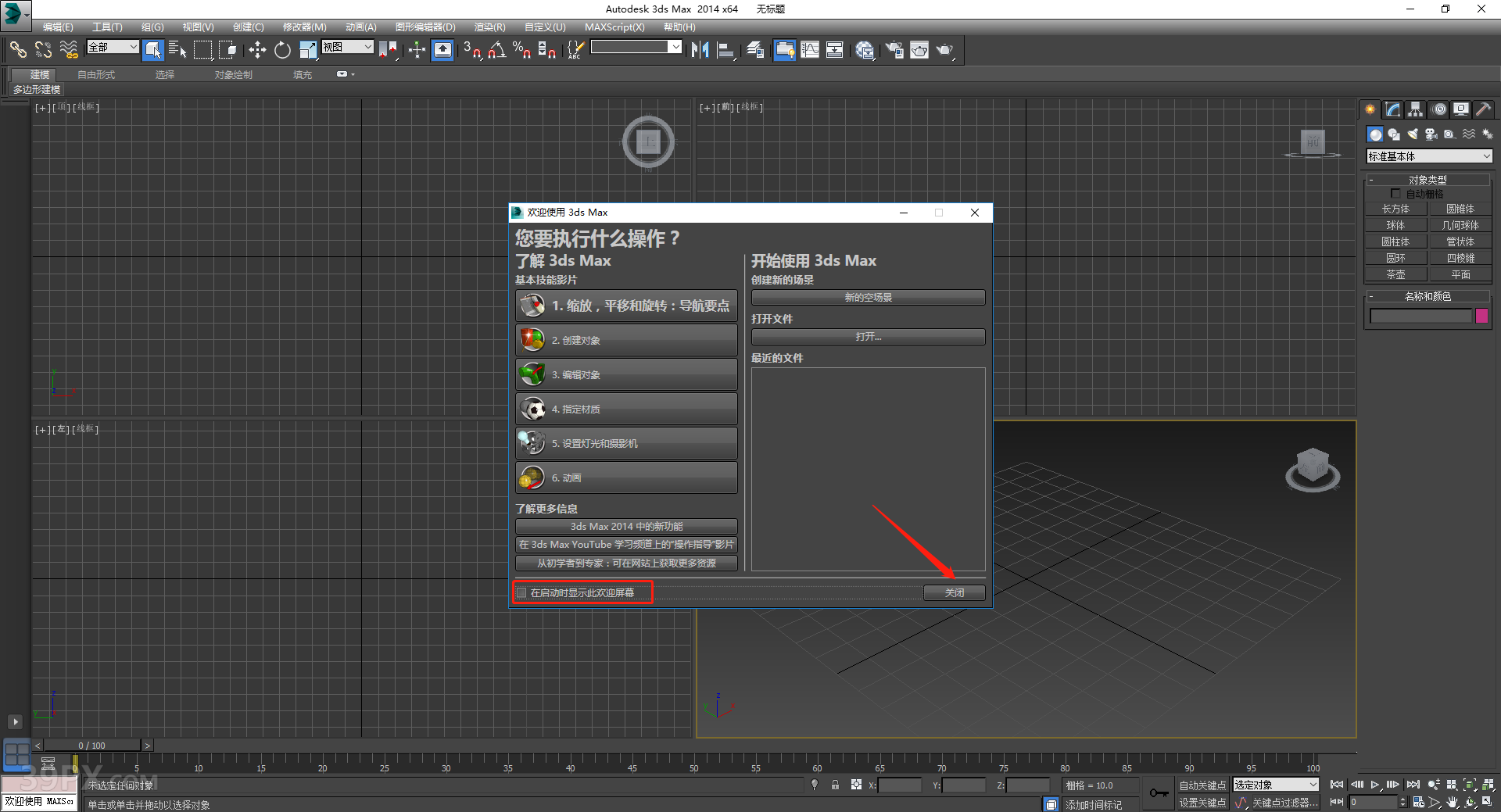The image size is (1501, 812).
Task: Open the named selection sets dropdown
Action: (x=636, y=47)
